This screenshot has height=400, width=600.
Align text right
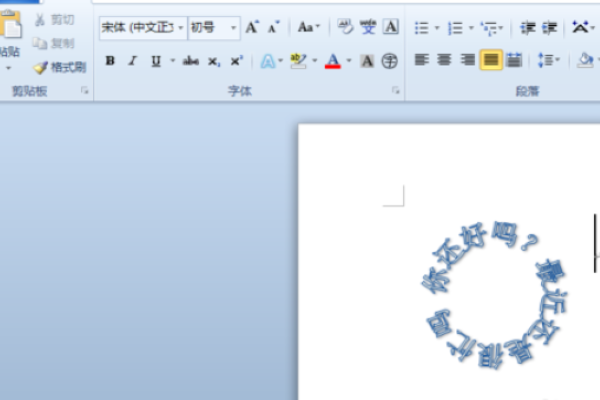[467, 60]
